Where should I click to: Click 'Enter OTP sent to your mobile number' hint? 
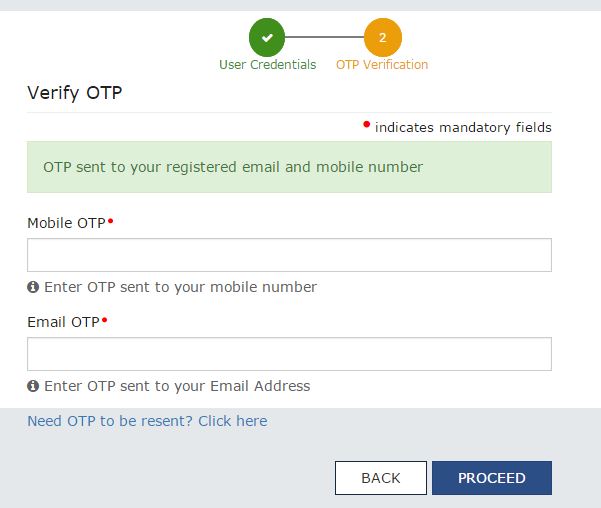coord(181,287)
